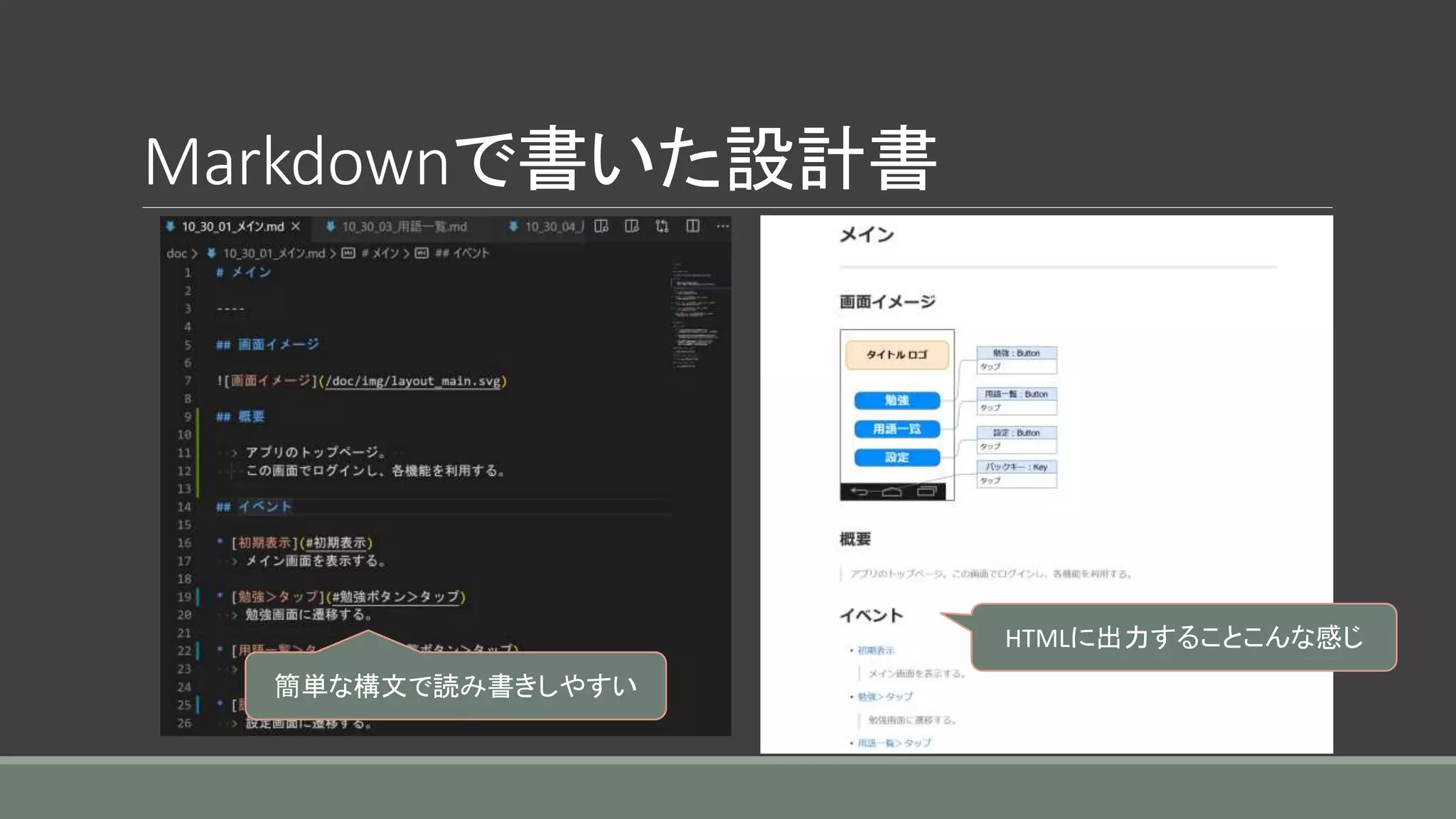
Task: Click line number 1 in the gutter
Action: [x=188, y=273]
